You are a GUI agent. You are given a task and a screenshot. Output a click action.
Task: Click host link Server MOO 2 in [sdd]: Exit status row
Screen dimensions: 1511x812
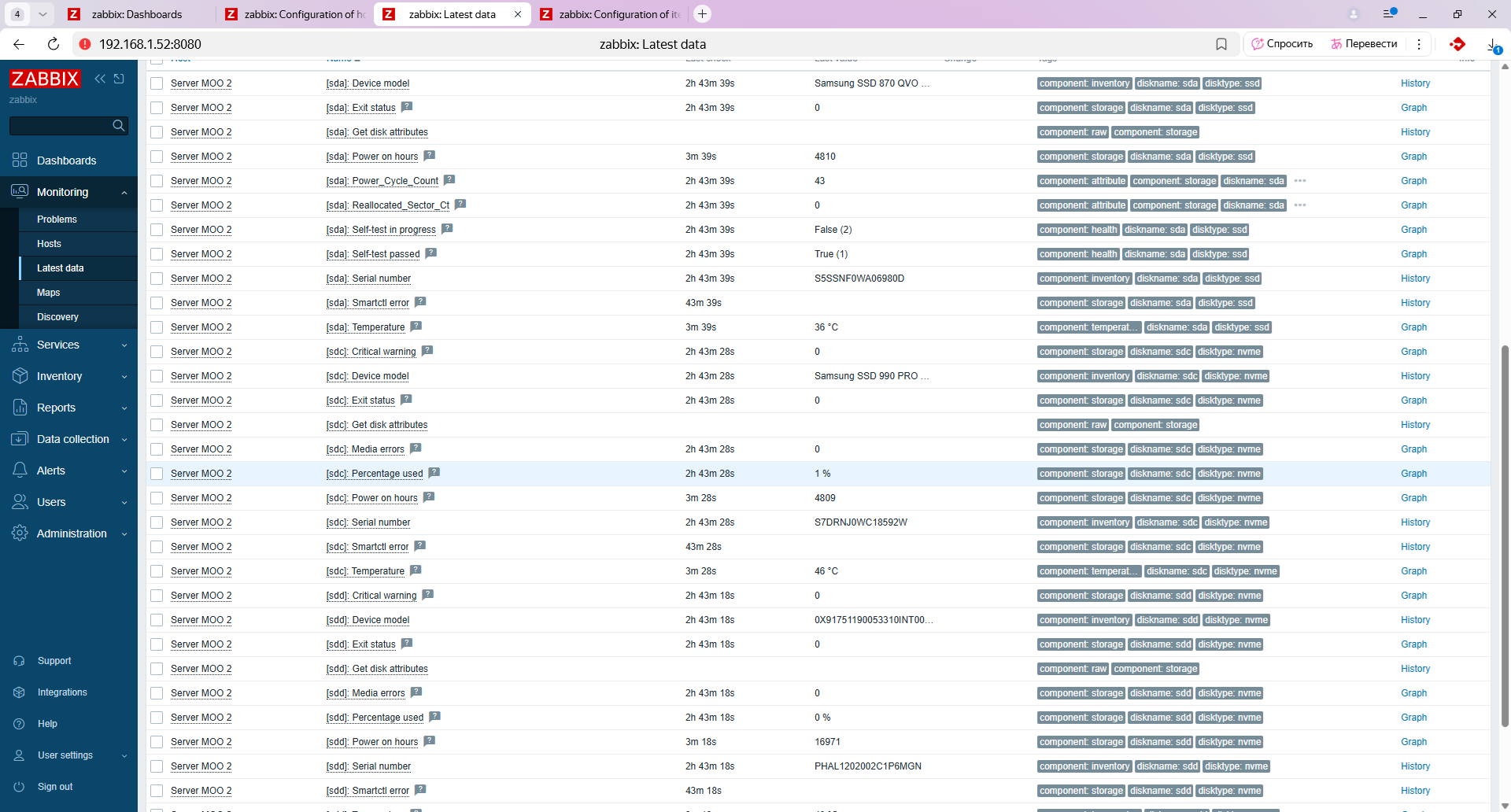coord(201,644)
